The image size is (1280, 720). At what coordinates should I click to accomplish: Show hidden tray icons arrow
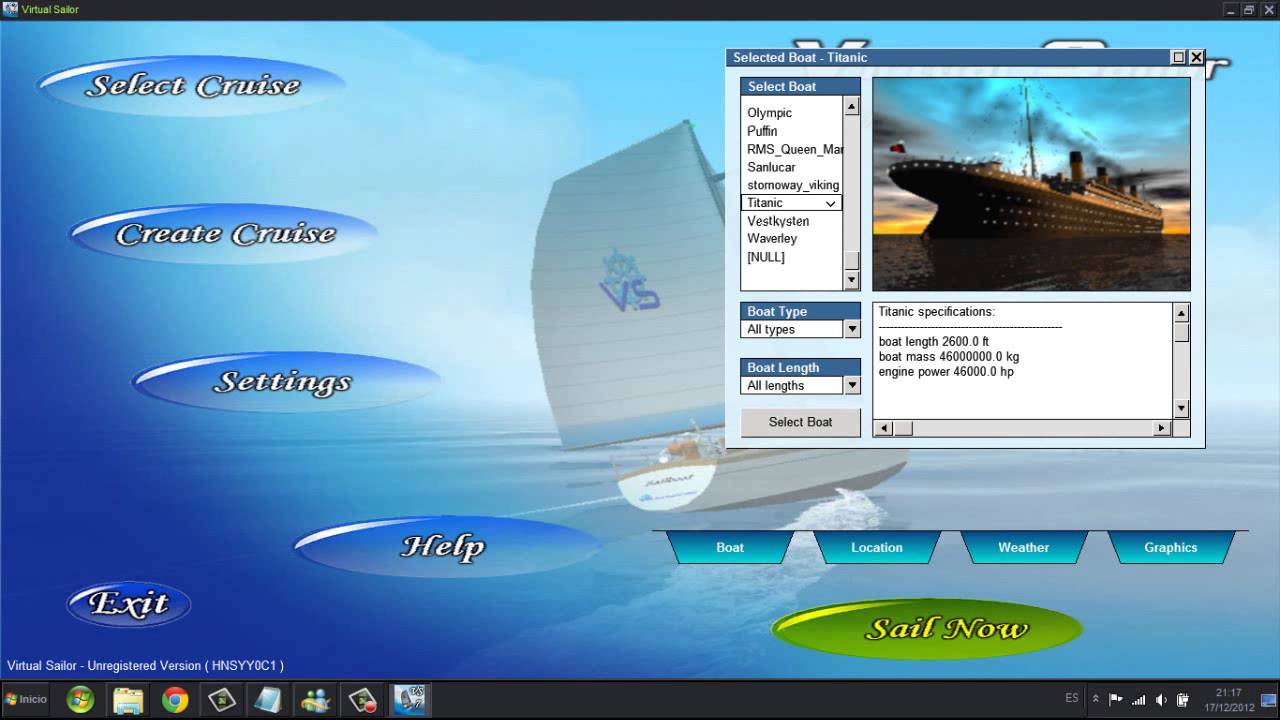pos(1096,699)
